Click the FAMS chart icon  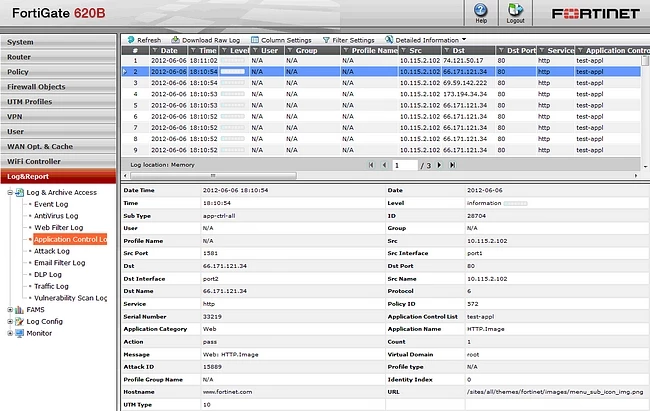[19, 310]
